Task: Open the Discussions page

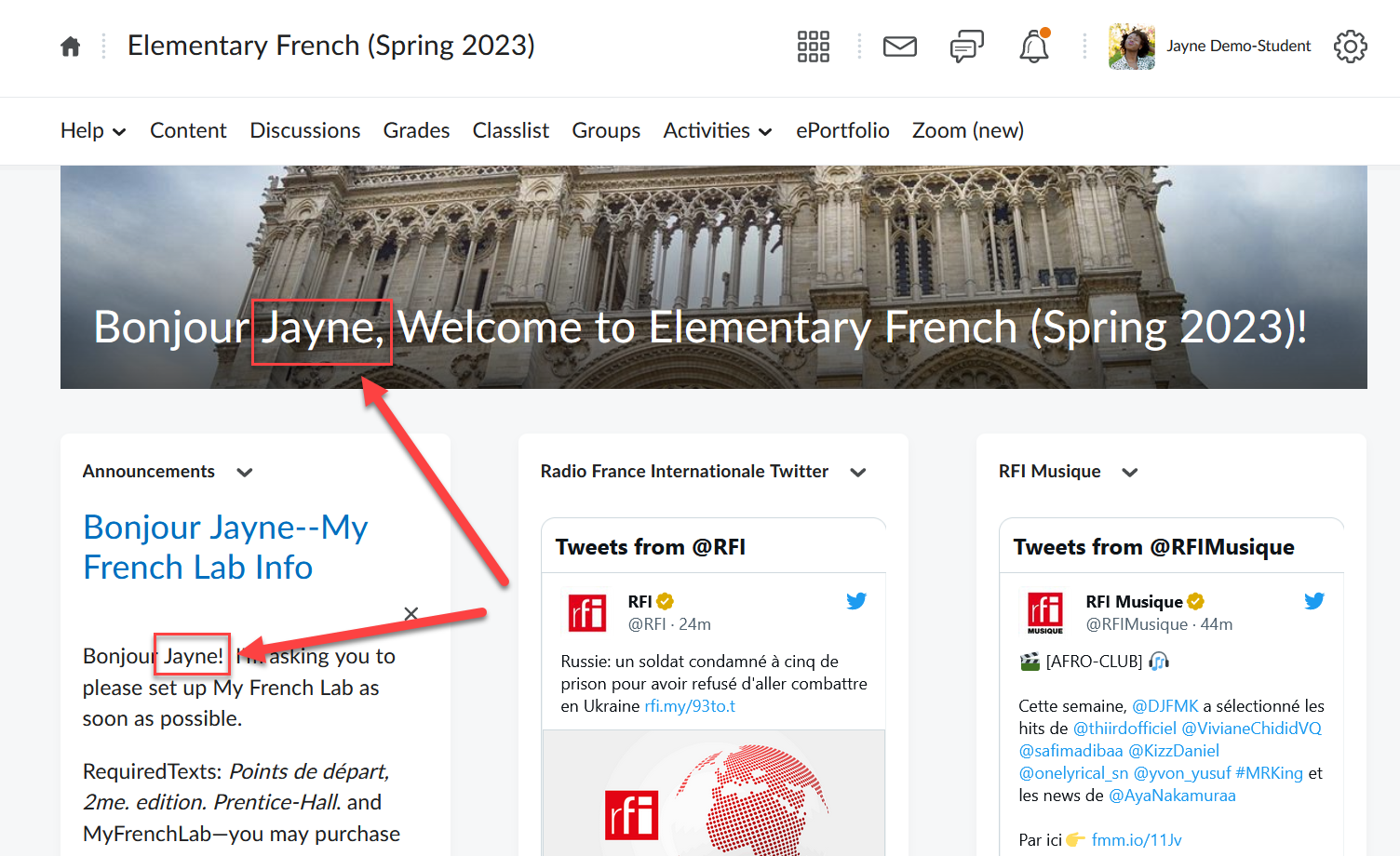Action: click(304, 131)
